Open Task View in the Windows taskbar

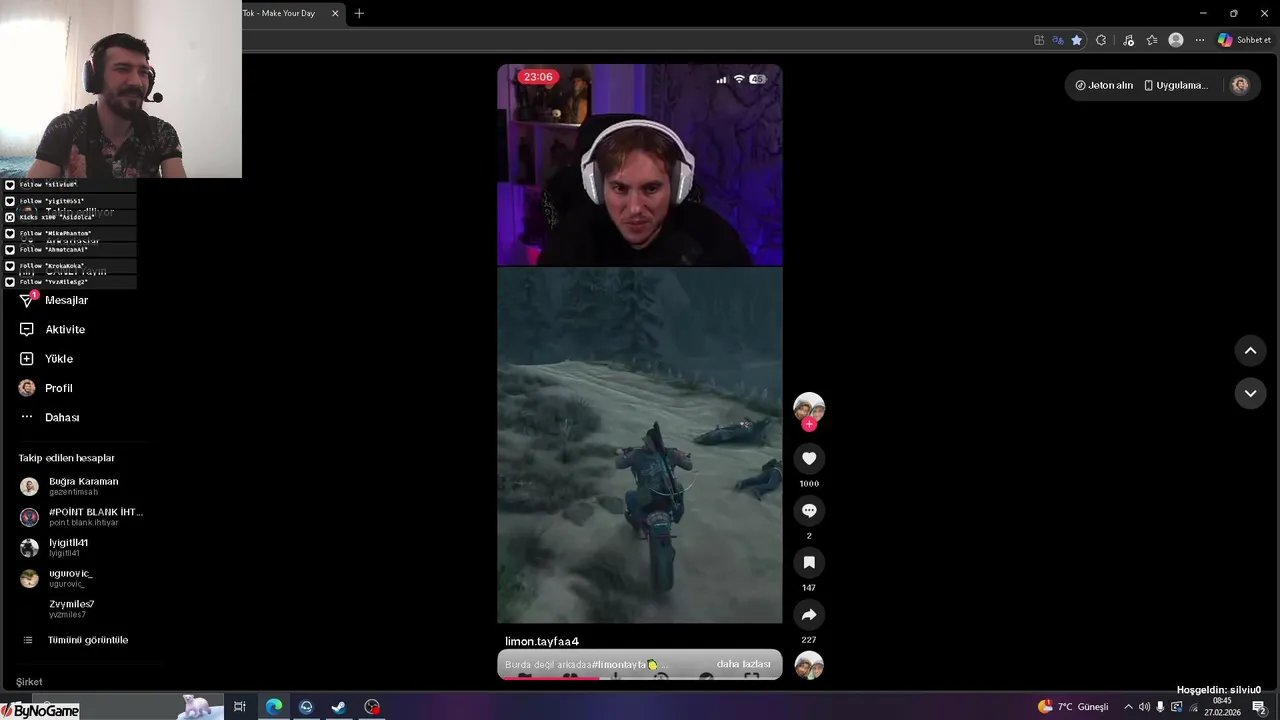[x=240, y=707]
